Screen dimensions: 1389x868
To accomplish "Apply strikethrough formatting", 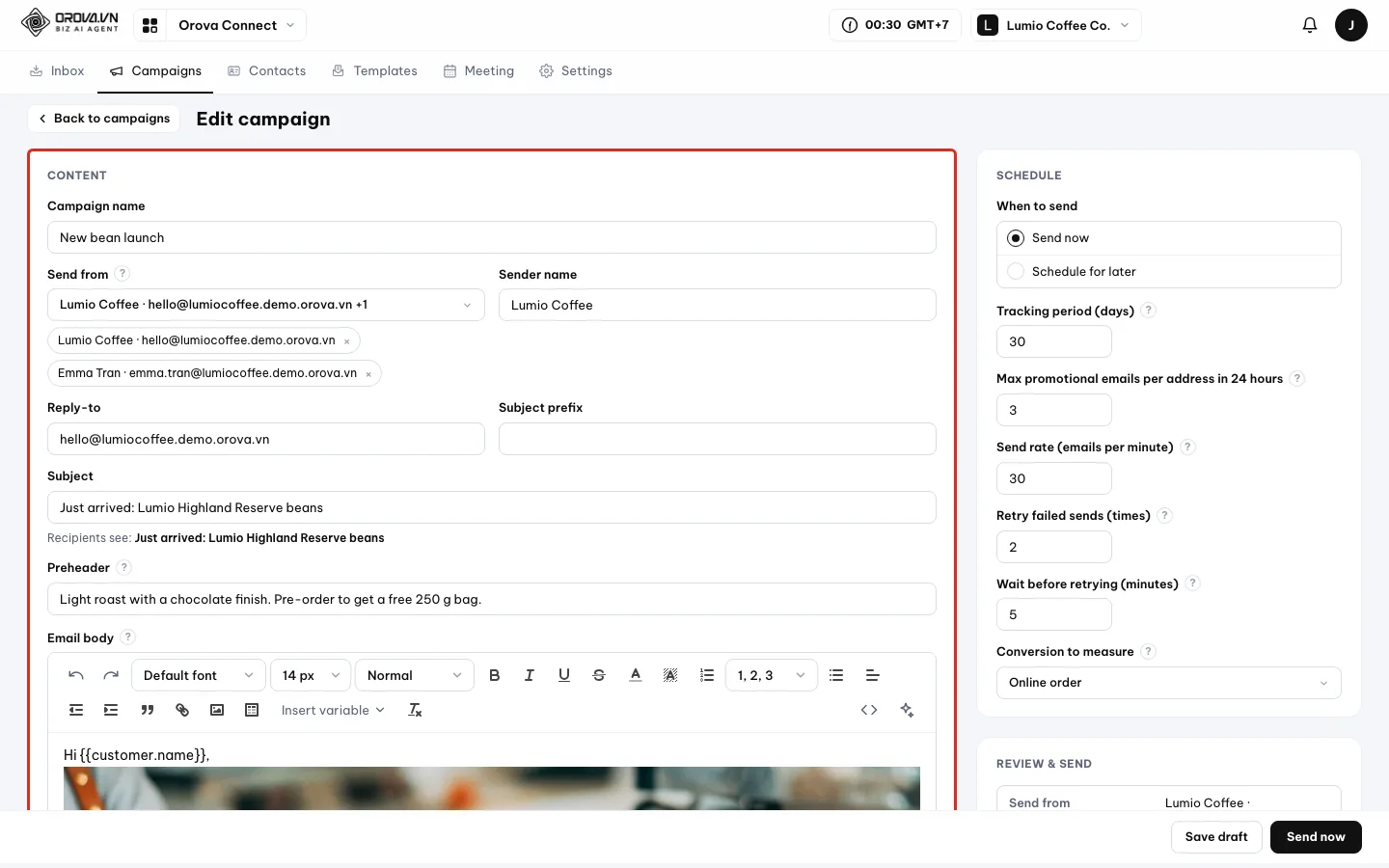I will [599, 675].
